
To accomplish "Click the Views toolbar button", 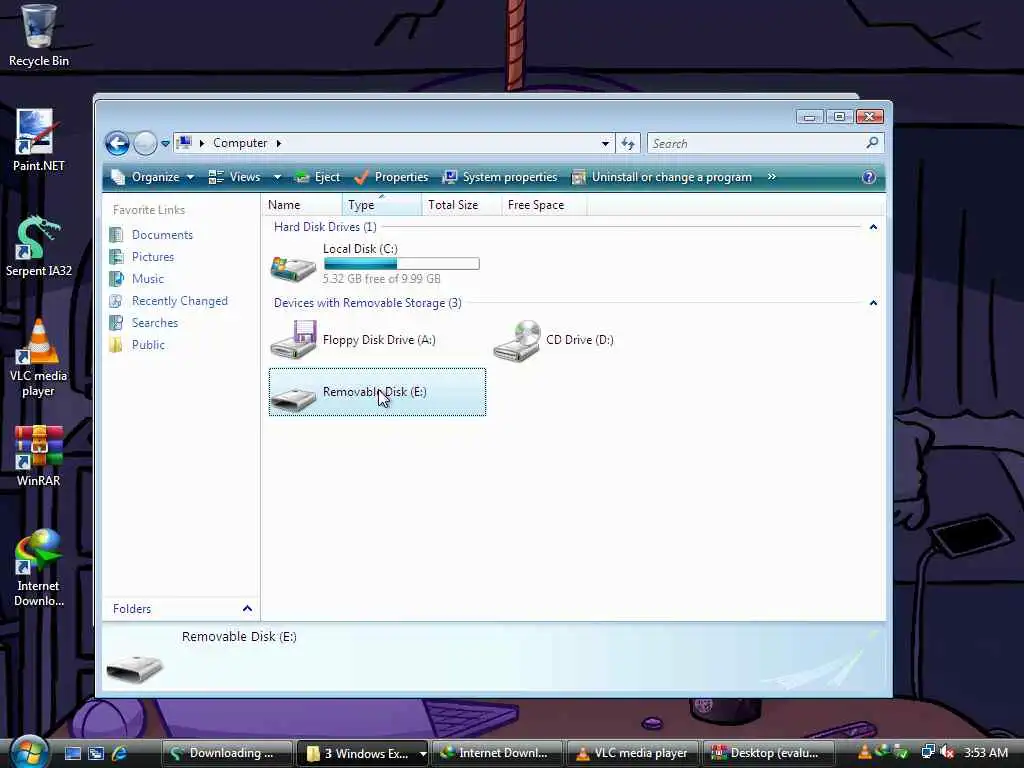I will (234, 177).
